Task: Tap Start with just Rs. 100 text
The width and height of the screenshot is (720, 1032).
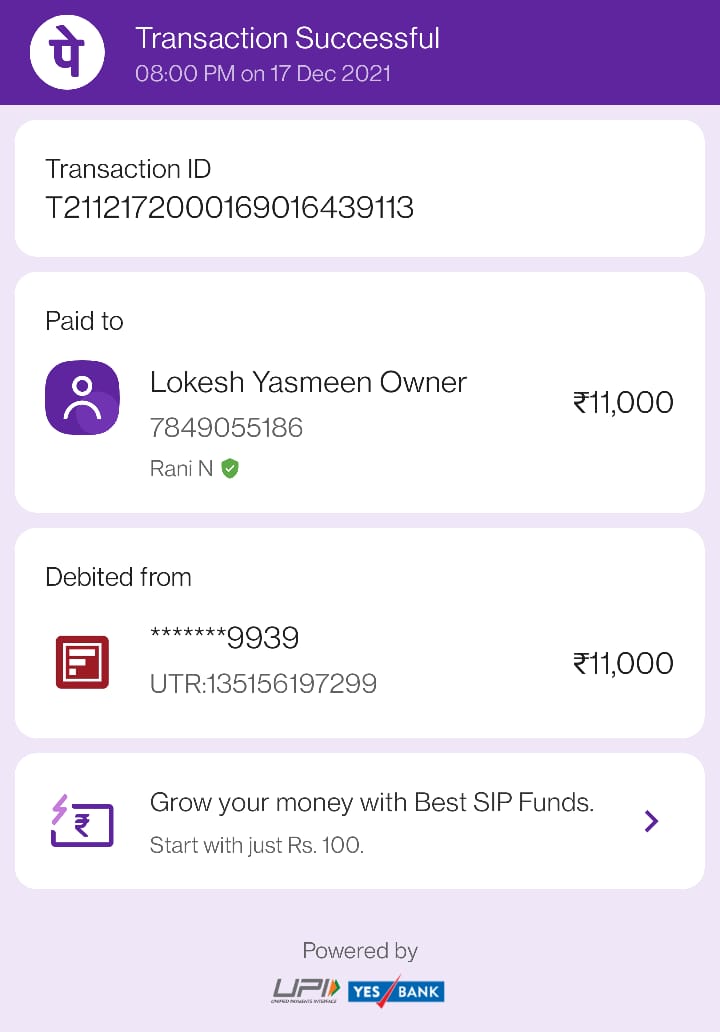Action: pyautogui.click(x=257, y=845)
